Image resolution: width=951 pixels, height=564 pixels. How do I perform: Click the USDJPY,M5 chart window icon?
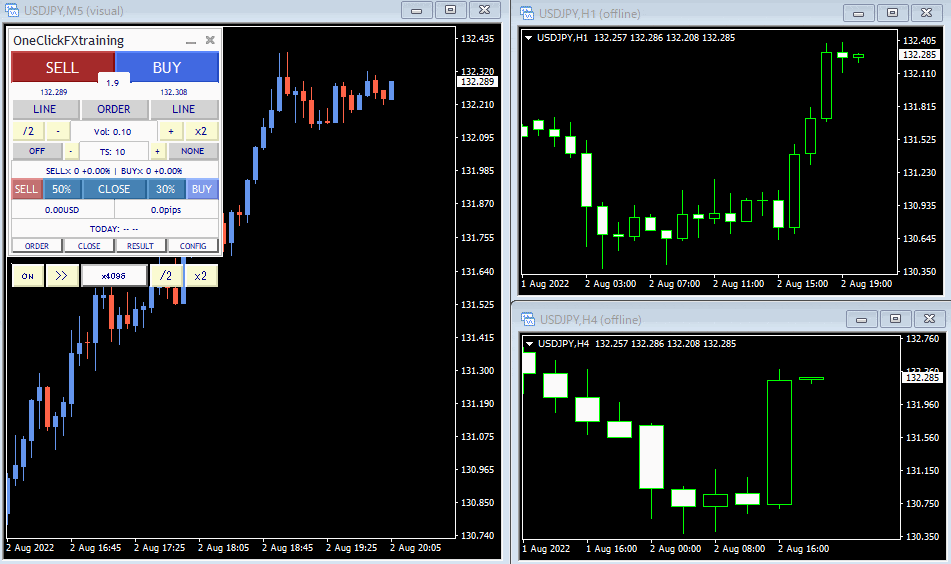(x=11, y=10)
